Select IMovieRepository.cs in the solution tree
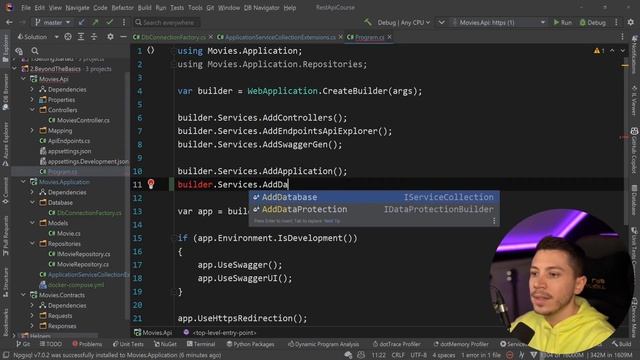Screen dimensions: 640x360 (x=79, y=254)
